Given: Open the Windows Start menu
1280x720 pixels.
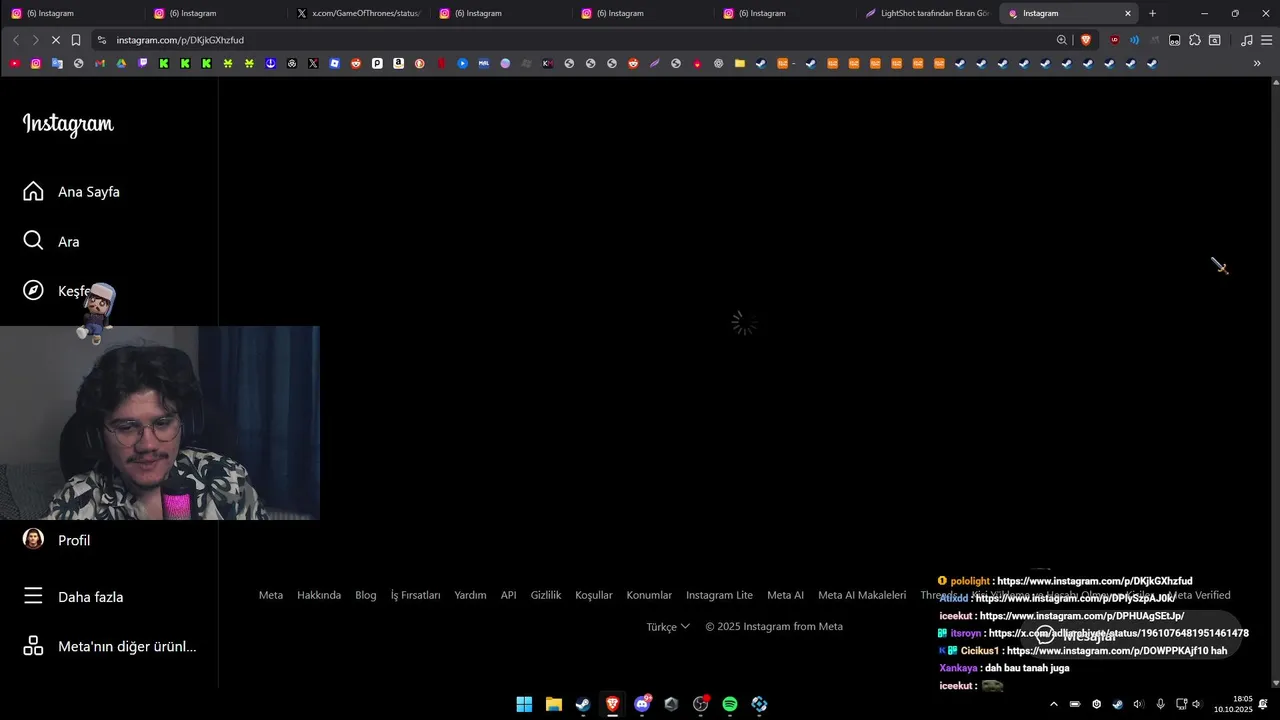Looking at the screenshot, I should [x=524, y=704].
